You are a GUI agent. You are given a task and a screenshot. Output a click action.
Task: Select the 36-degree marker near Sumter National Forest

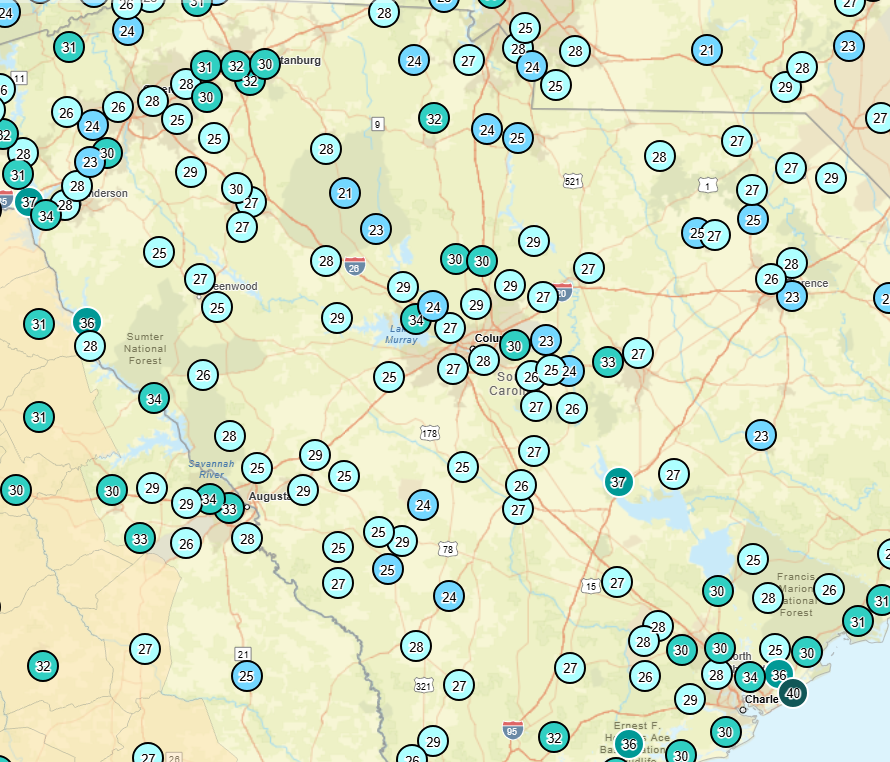pyautogui.click(x=87, y=323)
